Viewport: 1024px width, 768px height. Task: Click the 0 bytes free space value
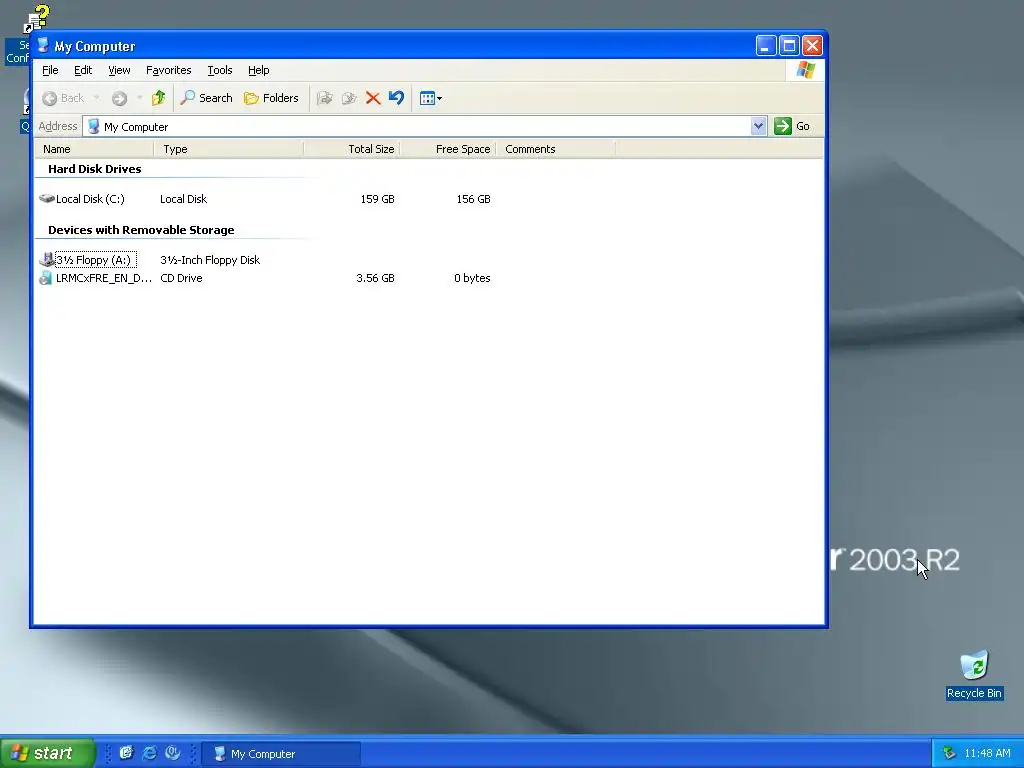click(472, 278)
